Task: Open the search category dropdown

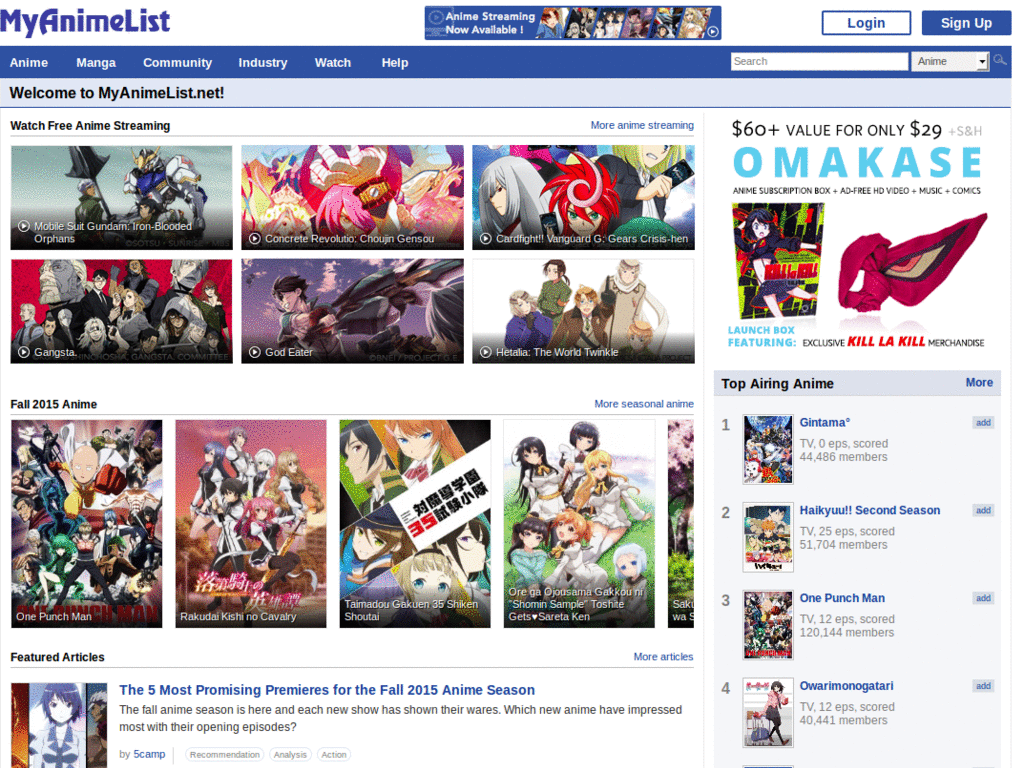Action: click(x=949, y=60)
